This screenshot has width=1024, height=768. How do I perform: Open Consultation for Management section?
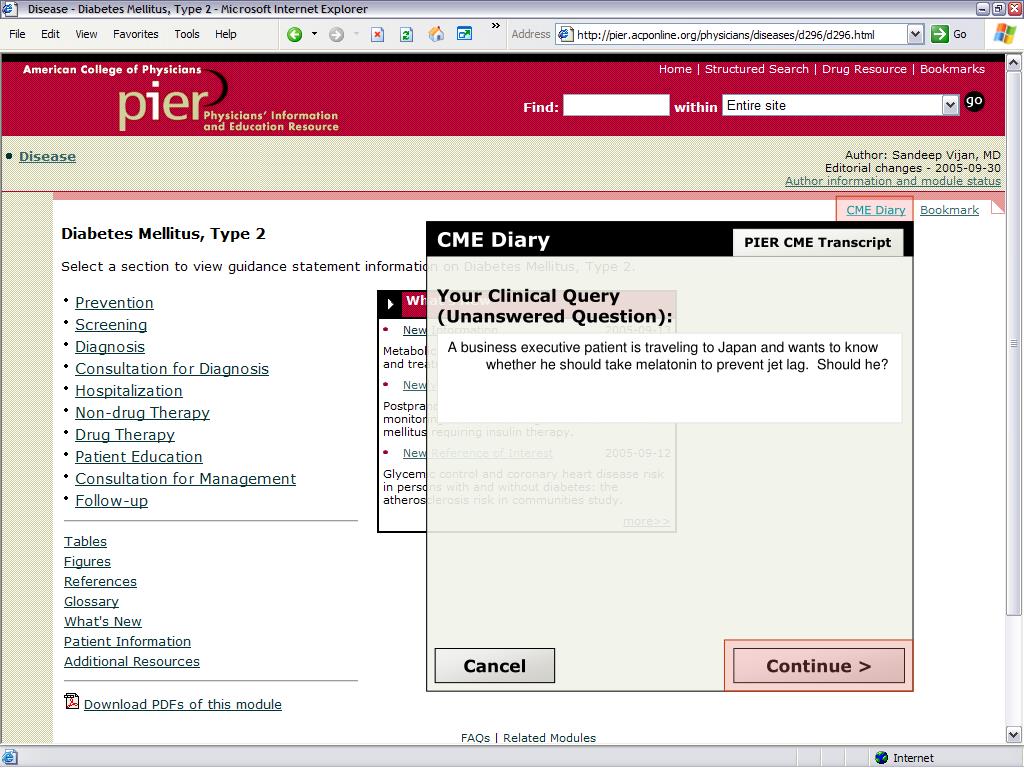(x=185, y=479)
